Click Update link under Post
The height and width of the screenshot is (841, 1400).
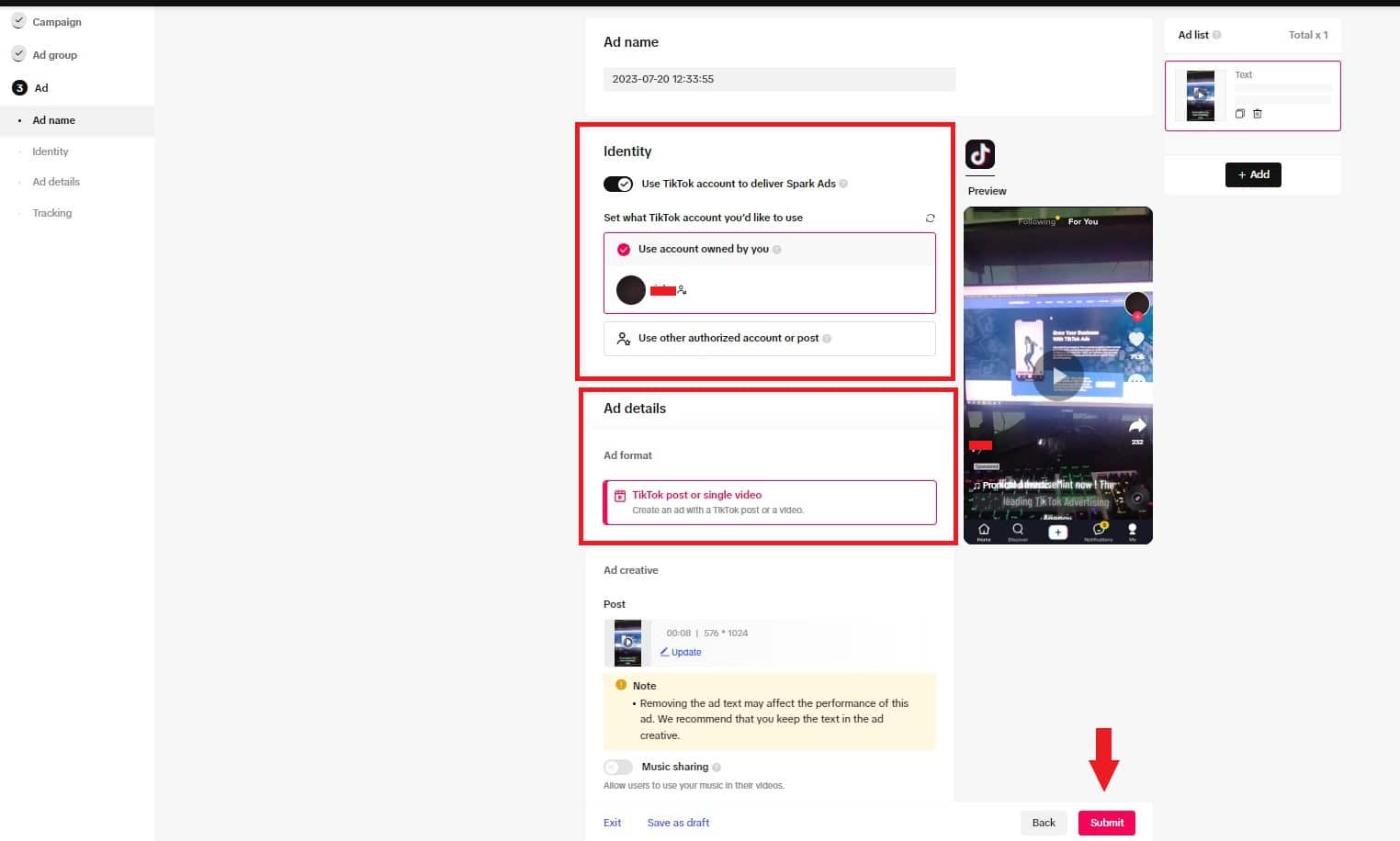(x=681, y=652)
